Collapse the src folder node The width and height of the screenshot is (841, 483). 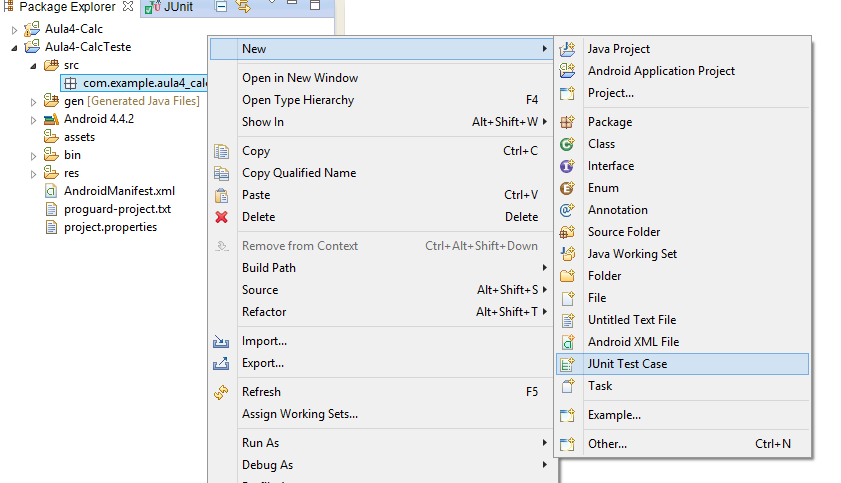pyautogui.click(x=33, y=66)
